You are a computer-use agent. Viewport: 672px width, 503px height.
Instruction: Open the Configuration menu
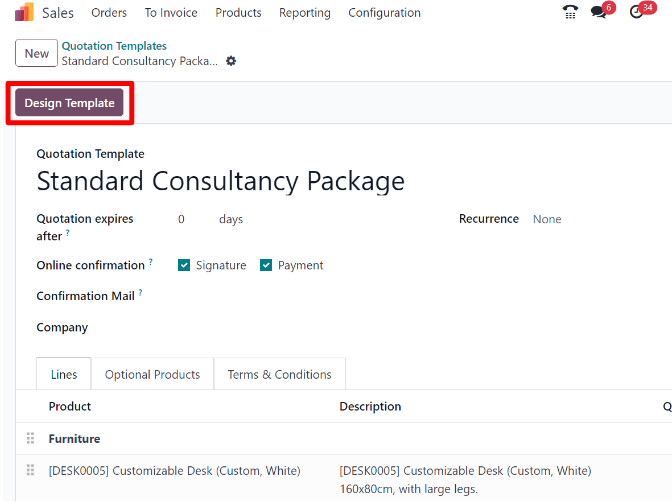pos(384,13)
